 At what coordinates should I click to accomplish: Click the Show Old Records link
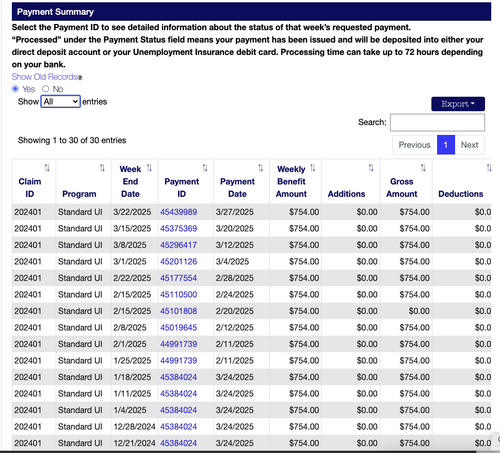click(x=45, y=77)
